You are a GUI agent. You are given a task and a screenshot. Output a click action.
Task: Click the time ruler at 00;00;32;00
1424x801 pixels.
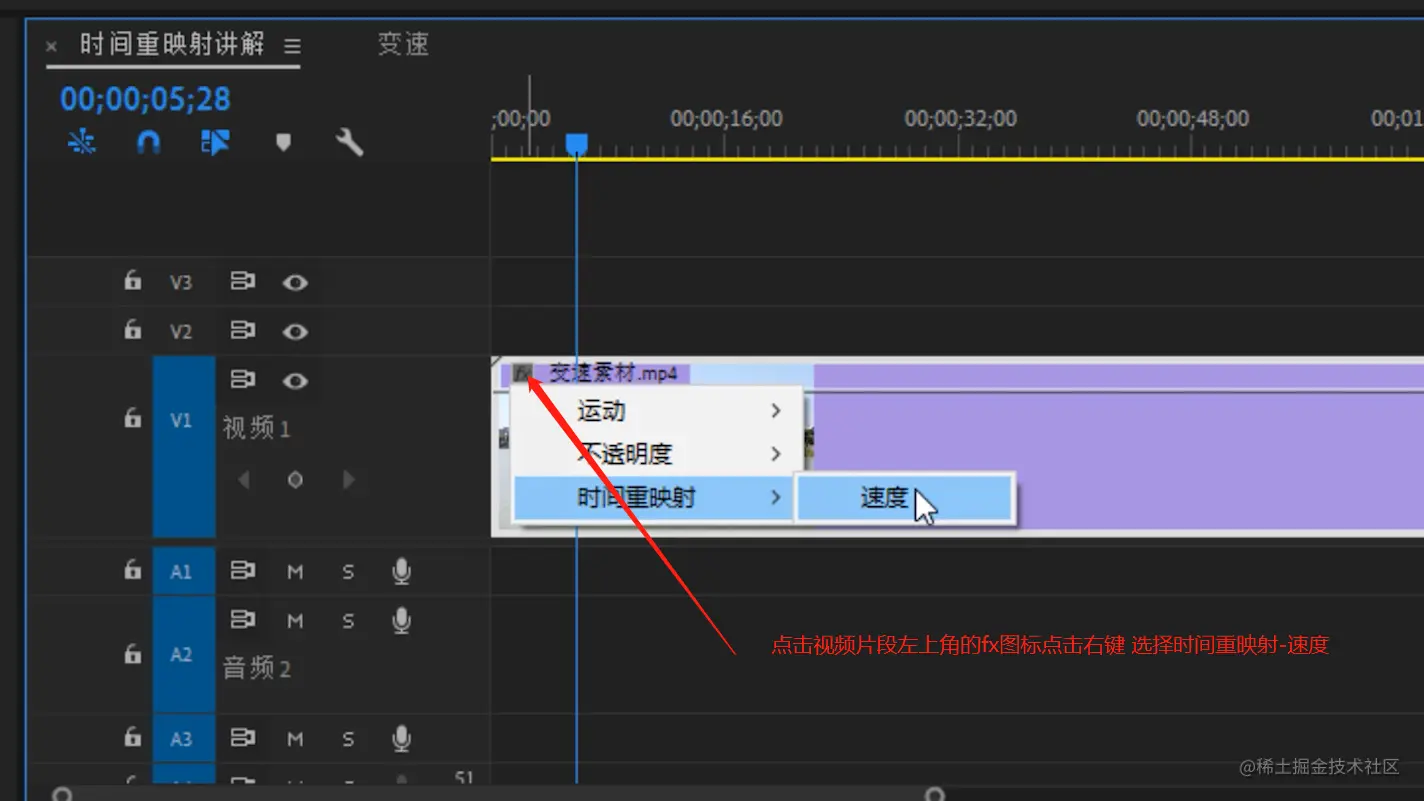[960, 119]
